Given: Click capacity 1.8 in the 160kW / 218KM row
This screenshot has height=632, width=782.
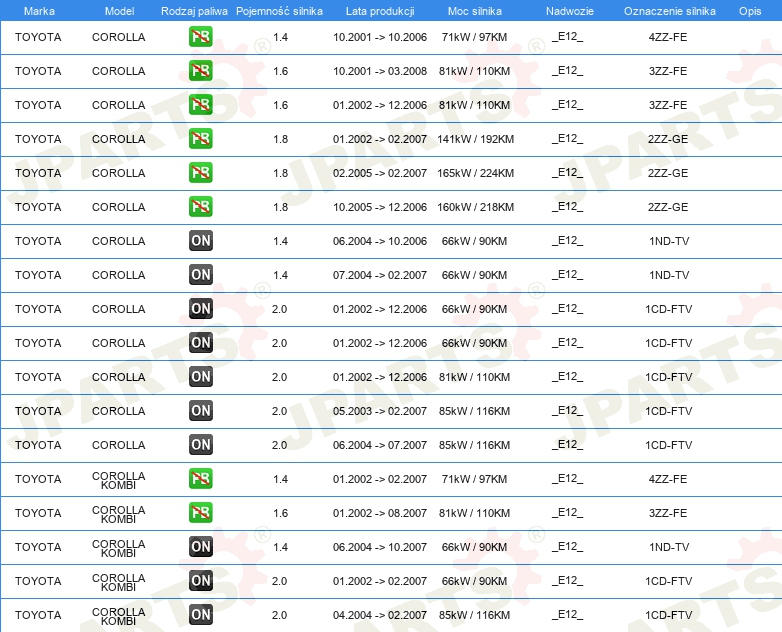Looking at the screenshot, I should click(280, 207).
